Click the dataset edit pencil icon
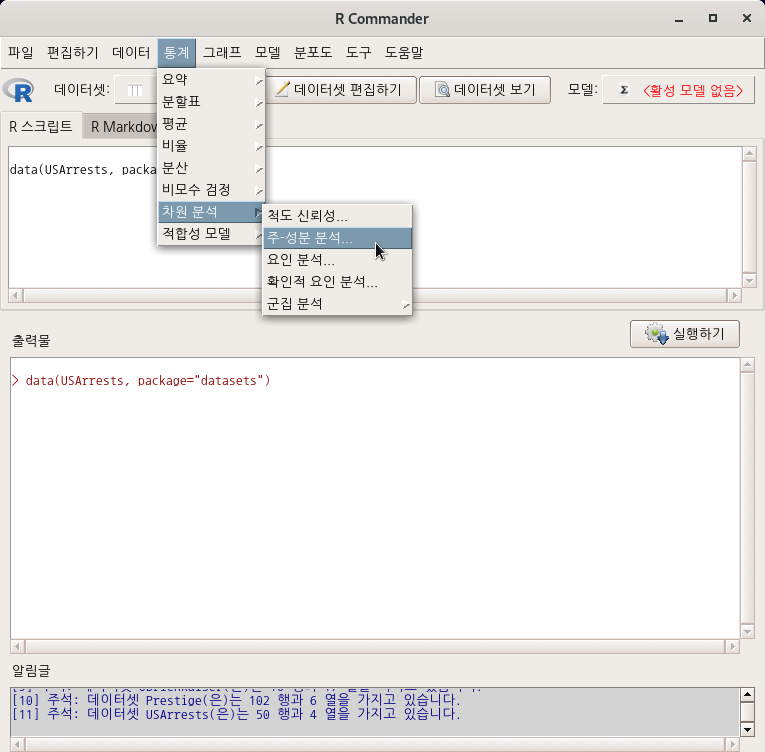 tap(282, 89)
